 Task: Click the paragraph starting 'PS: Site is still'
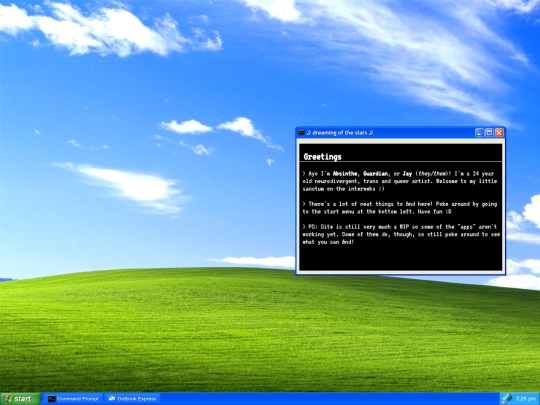coord(401,234)
